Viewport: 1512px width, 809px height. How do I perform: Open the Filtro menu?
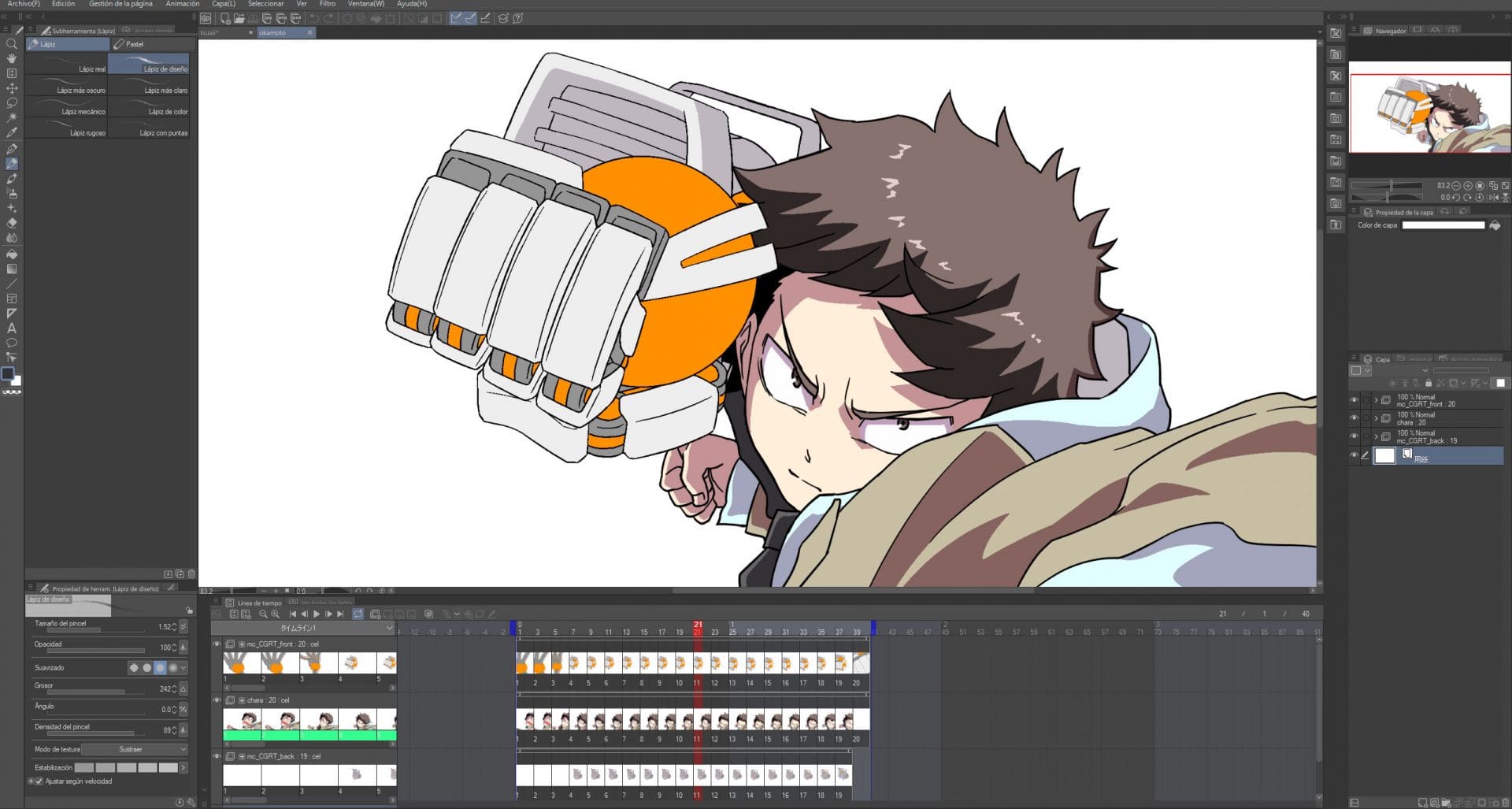click(x=328, y=4)
